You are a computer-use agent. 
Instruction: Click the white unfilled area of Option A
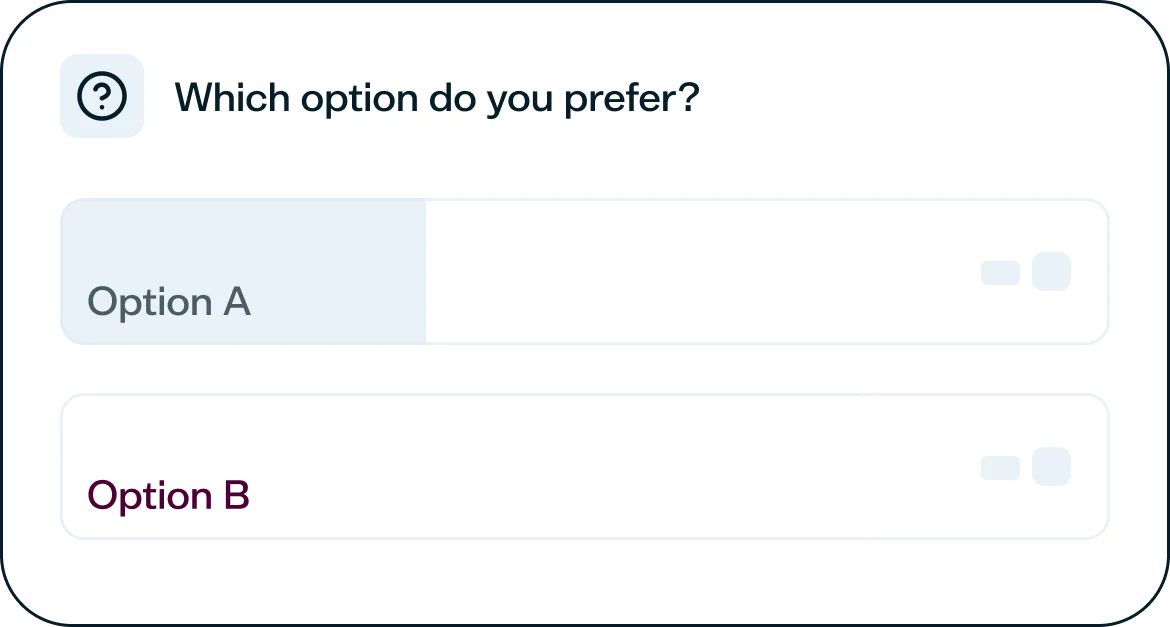coord(700,272)
